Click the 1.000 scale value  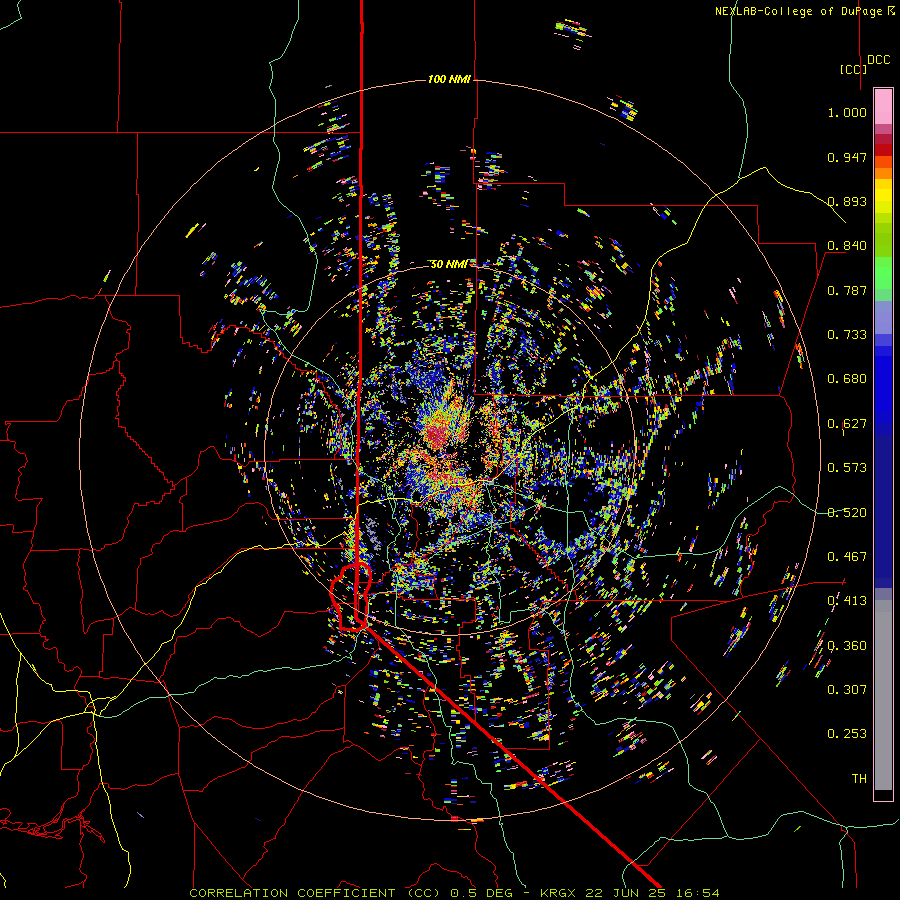pos(847,112)
